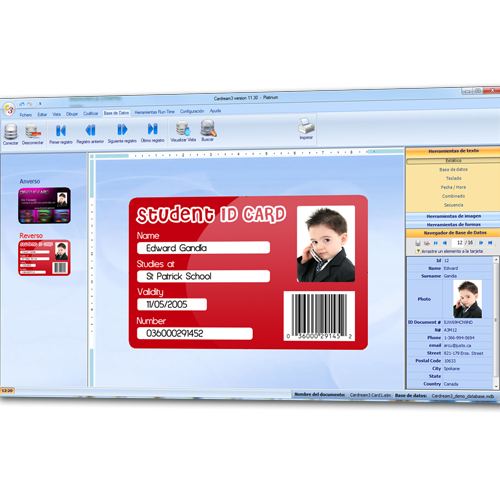
Task: Go to Registro anterior in the ribbon
Action: point(90,133)
